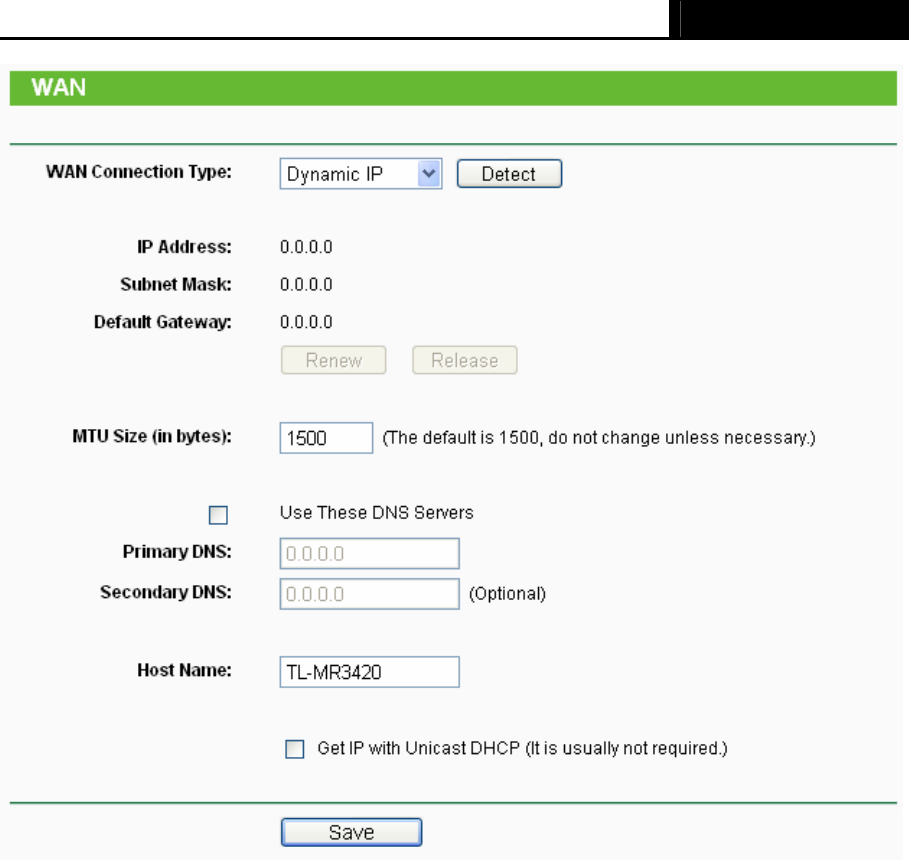The image size is (909, 860).
Task: Click the Host Name field TL-MR3420
Action: [370, 672]
